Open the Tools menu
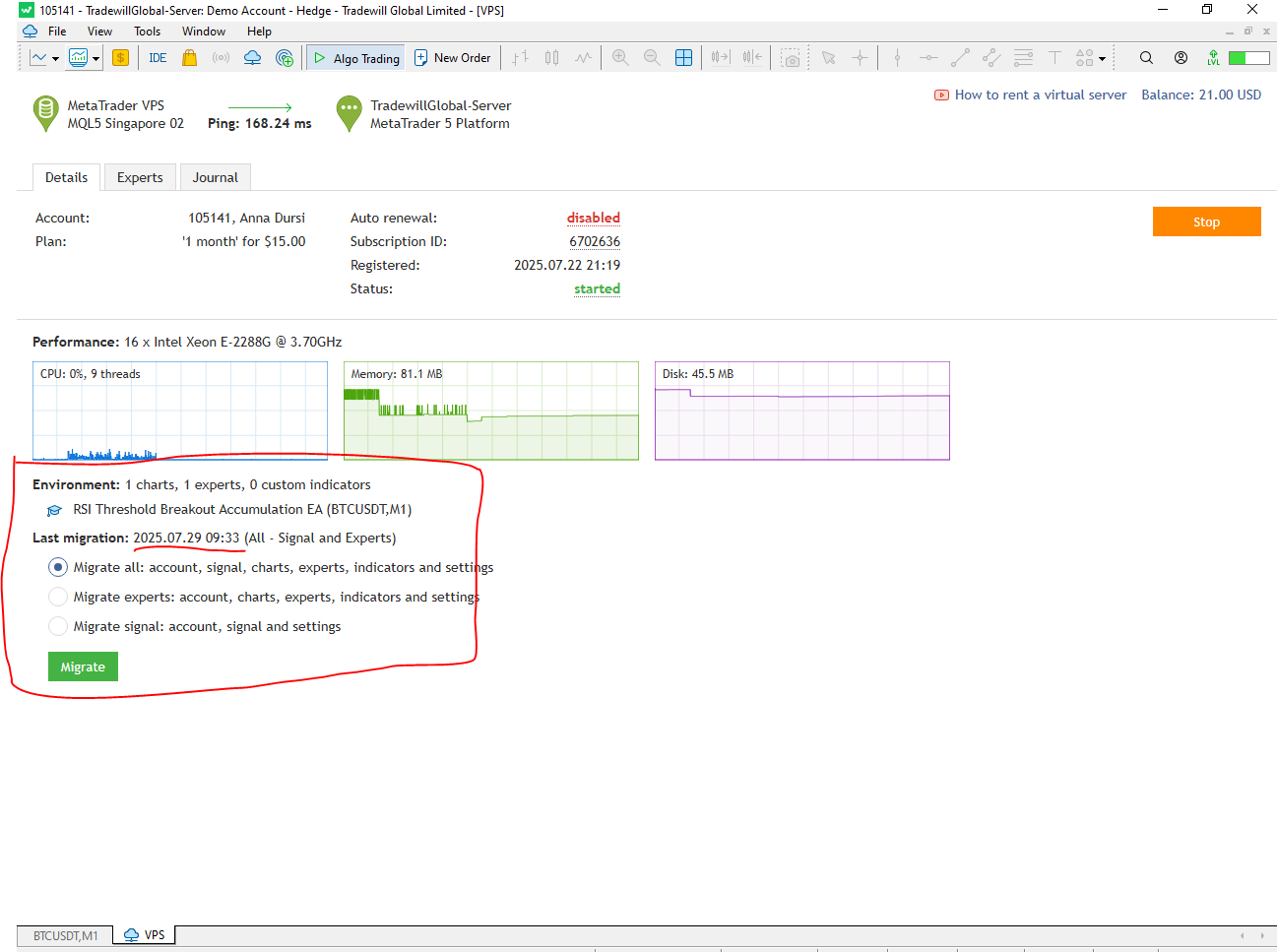 pyautogui.click(x=147, y=32)
